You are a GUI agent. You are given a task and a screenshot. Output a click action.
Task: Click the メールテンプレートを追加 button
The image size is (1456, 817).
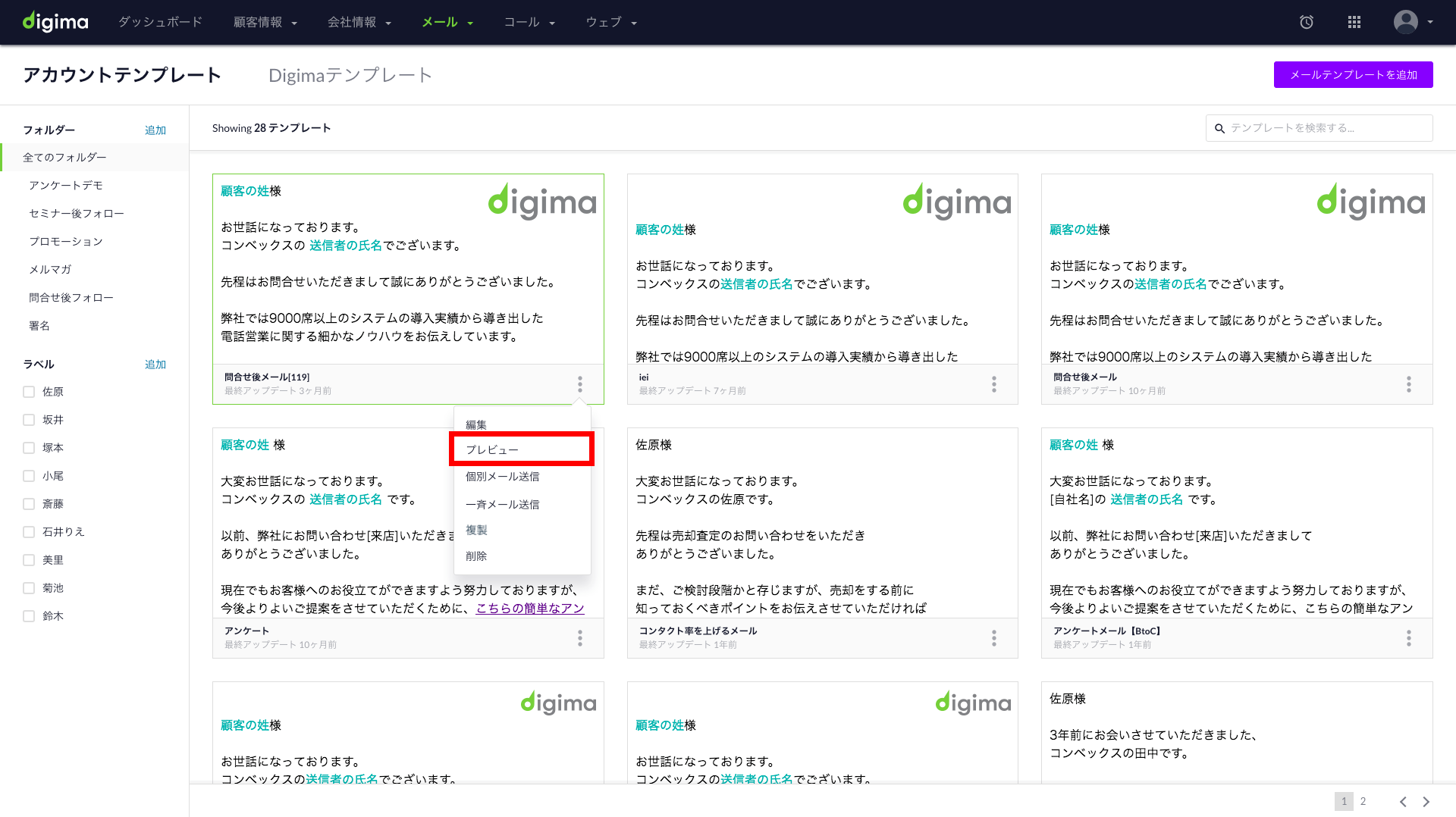coord(1354,75)
